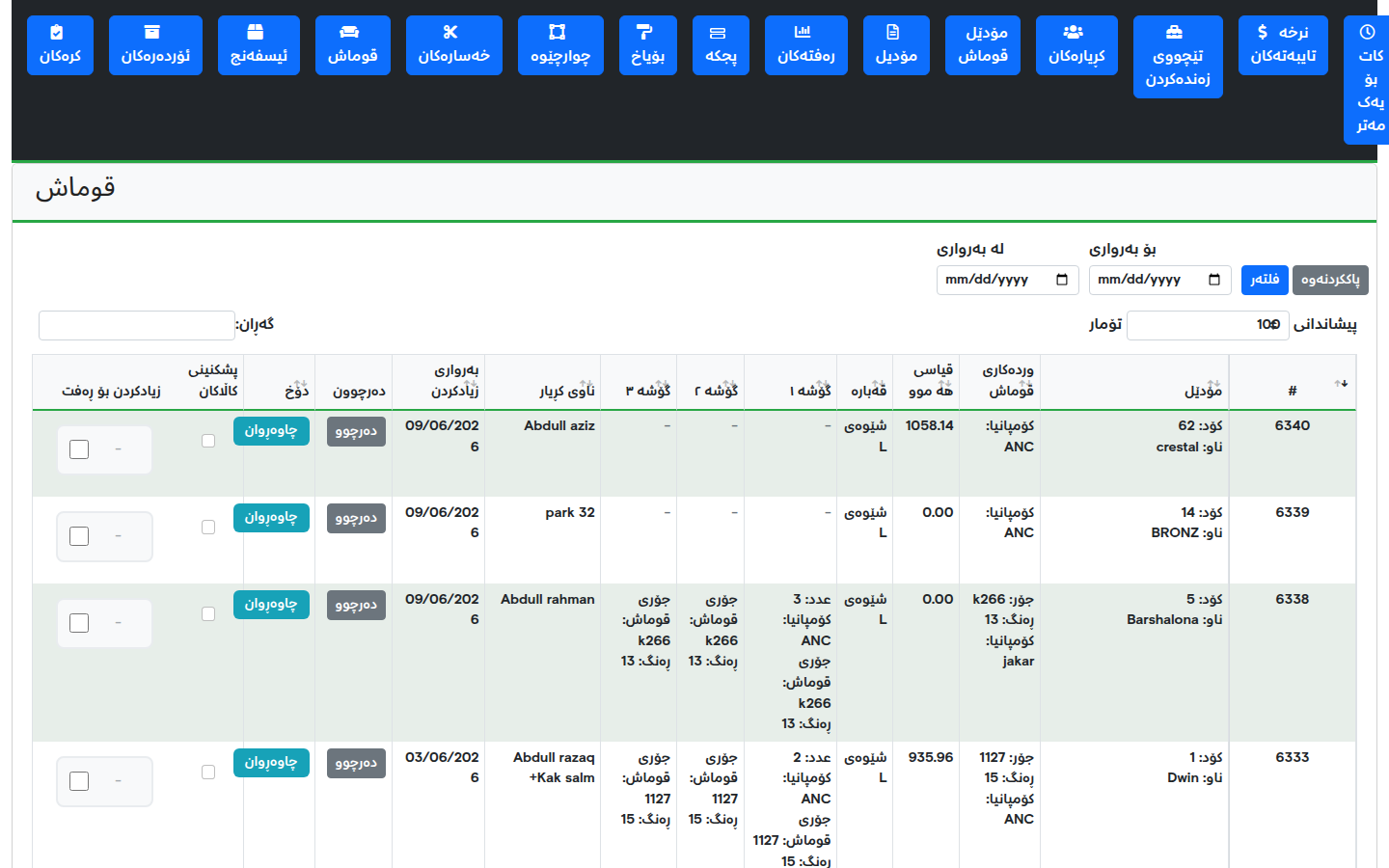The width and height of the screenshot is (1389, 868).
Task: Click the measurement value 935.96
Action: [x=931, y=757]
